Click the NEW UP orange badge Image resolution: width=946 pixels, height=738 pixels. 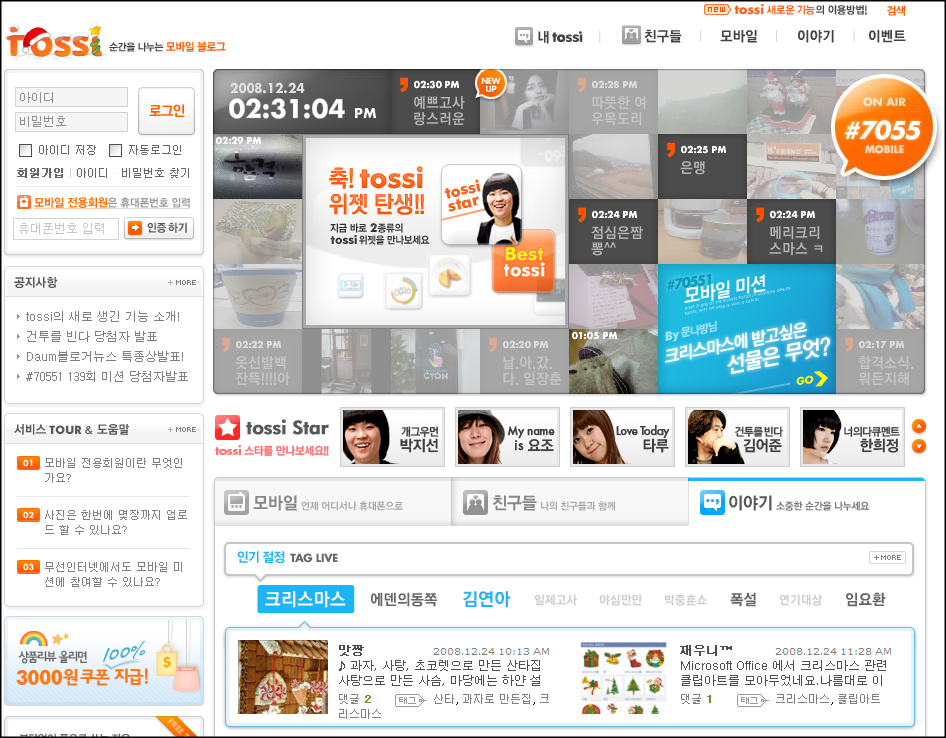490,85
